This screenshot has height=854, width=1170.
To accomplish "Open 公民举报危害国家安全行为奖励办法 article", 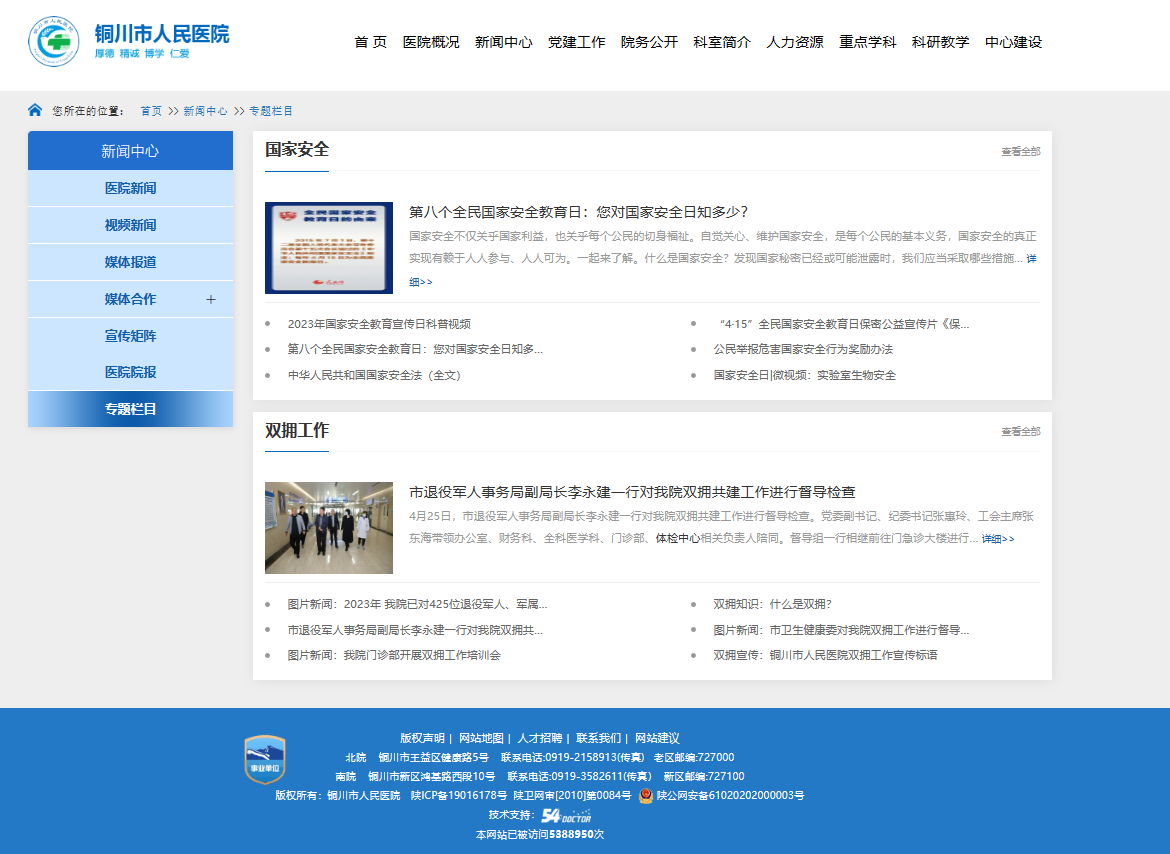I will click(802, 349).
